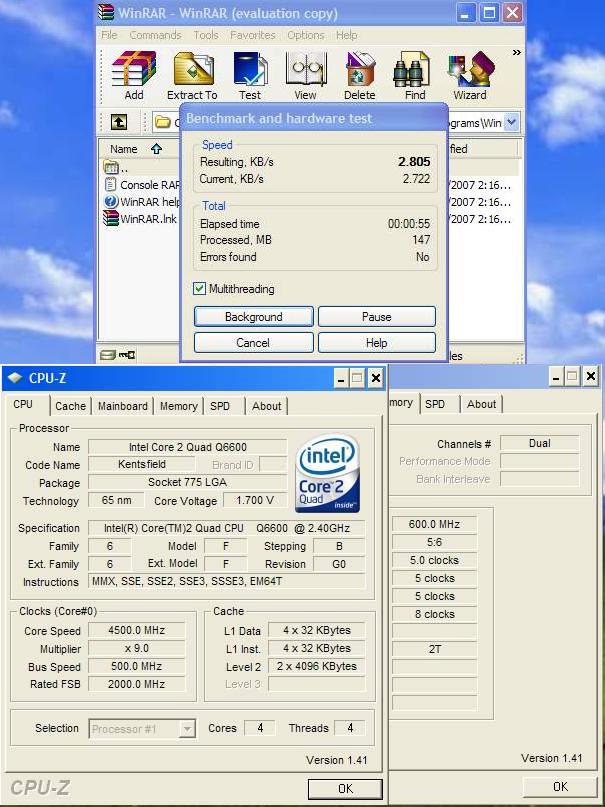Close the WinRAR window
The image size is (605, 807).
511,13
